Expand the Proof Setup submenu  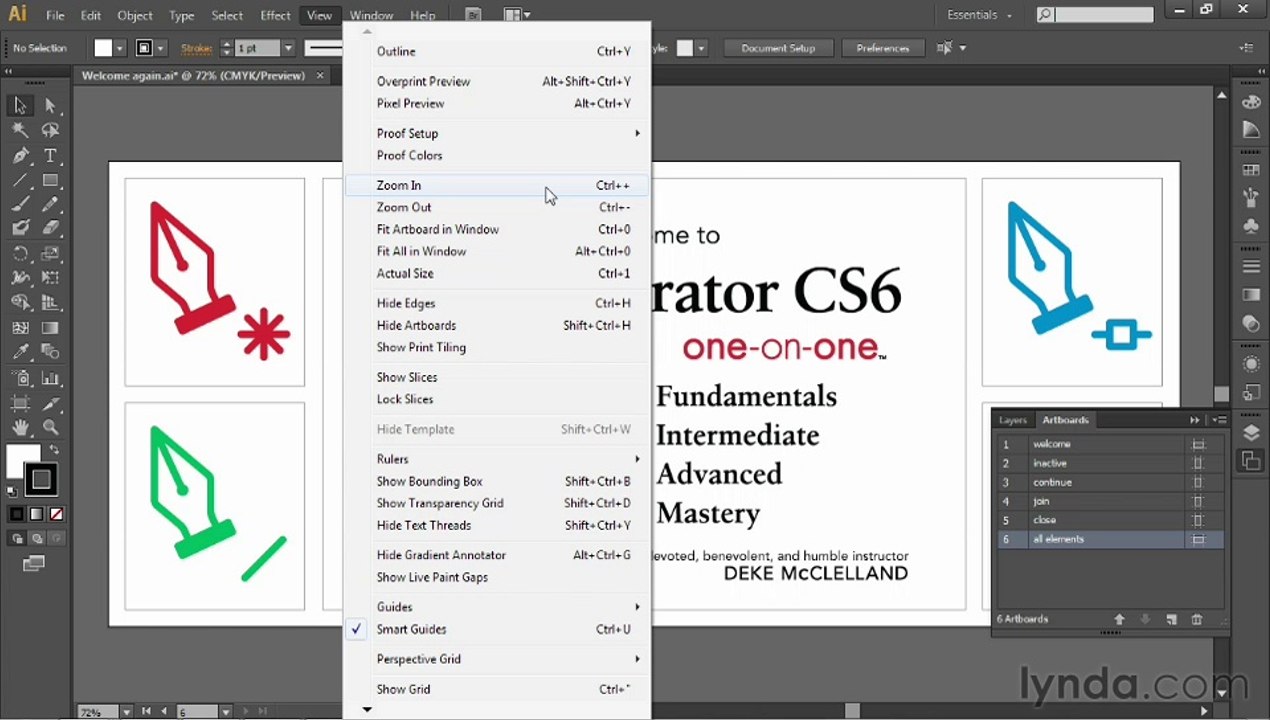point(497,133)
